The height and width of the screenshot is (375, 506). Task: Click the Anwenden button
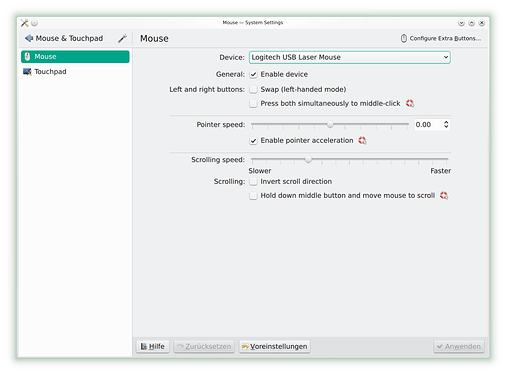point(459,347)
